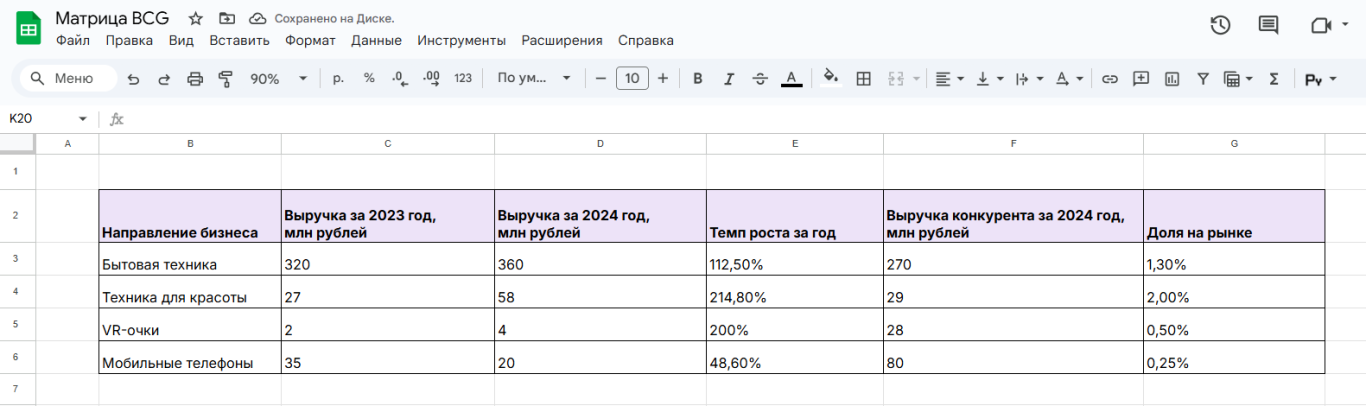Screen dimensions: 1366x406
Task: Format as percent
Action: point(369,78)
